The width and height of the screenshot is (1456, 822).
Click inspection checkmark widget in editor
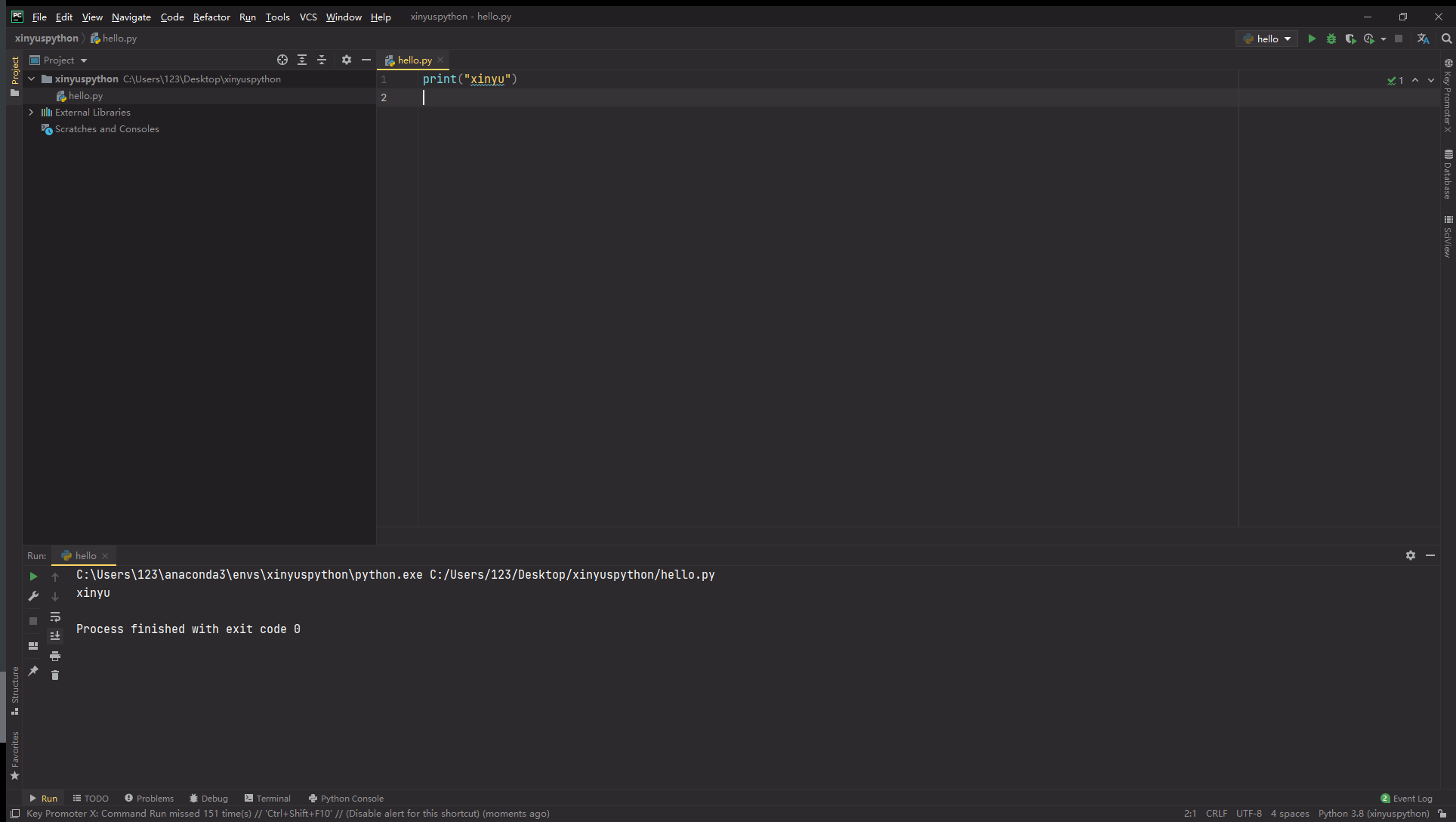pyautogui.click(x=1396, y=80)
